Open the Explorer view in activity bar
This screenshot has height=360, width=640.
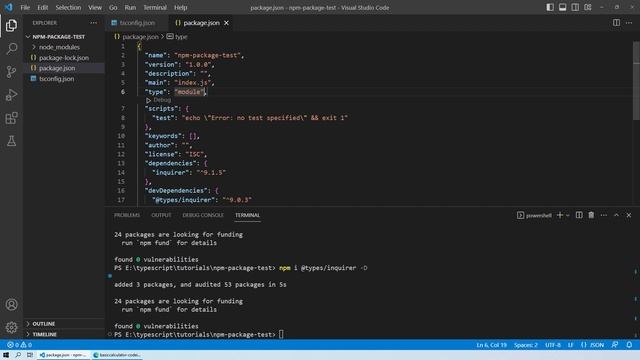coord(11,25)
